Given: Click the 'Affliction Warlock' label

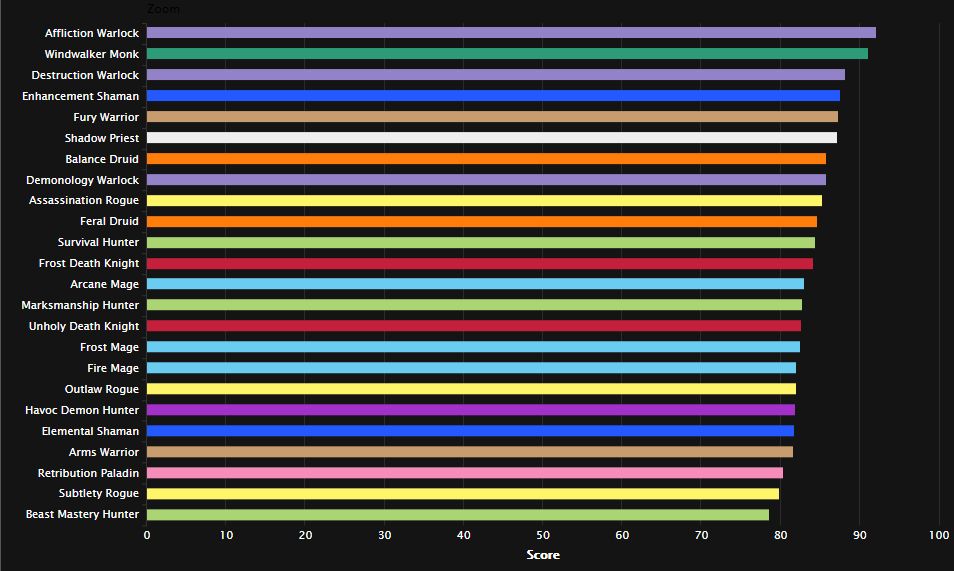Looking at the screenshot, I should 92,33.
